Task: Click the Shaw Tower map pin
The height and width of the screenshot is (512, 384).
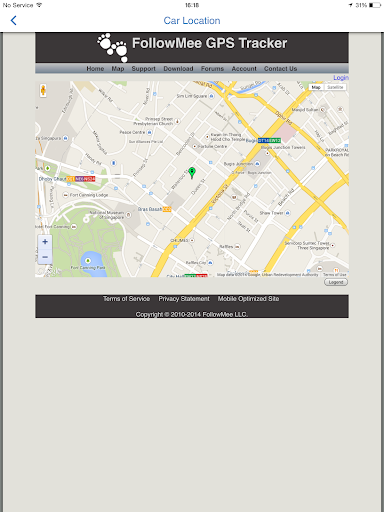Action: point(287,213)
